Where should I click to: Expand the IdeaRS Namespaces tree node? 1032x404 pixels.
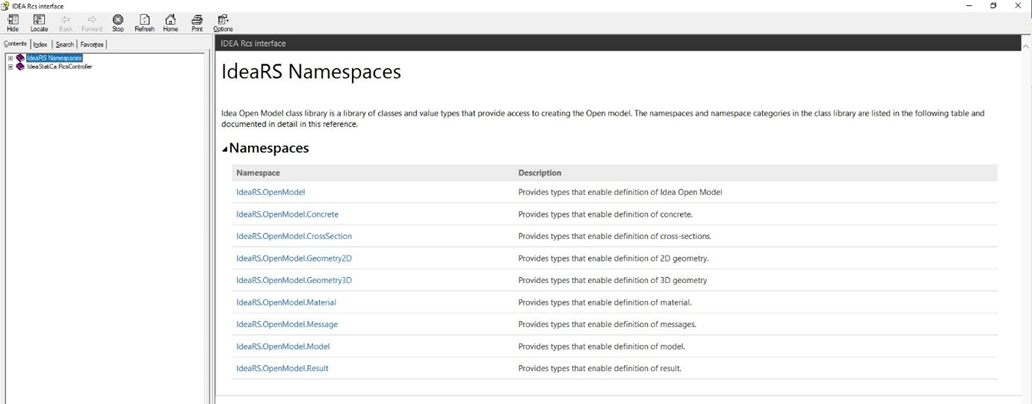point(10,58)
